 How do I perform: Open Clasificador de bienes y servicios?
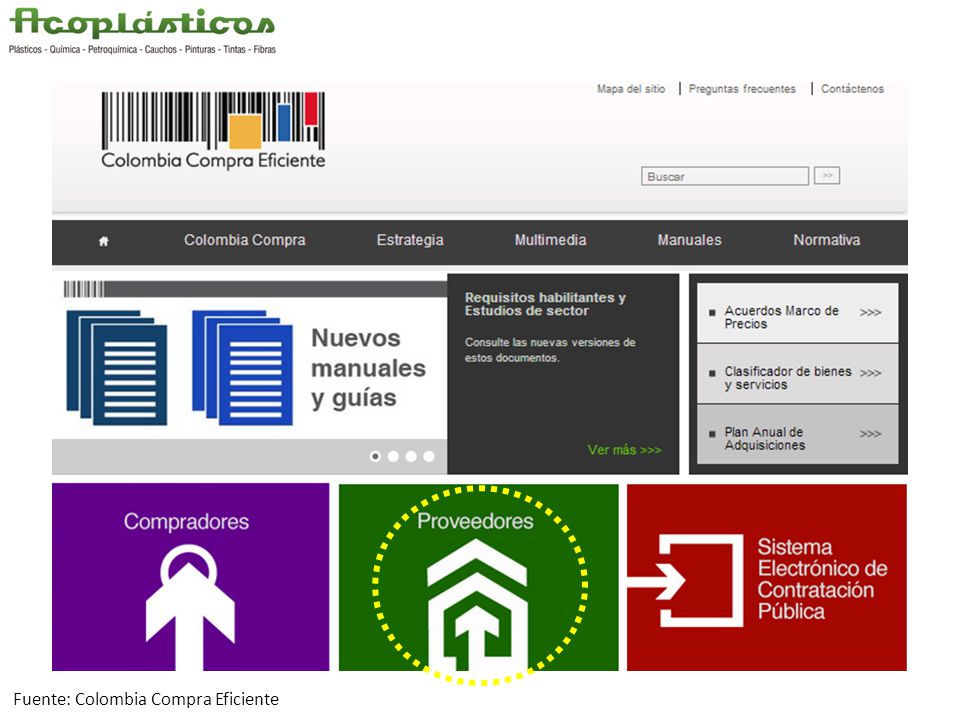(787, 378)
